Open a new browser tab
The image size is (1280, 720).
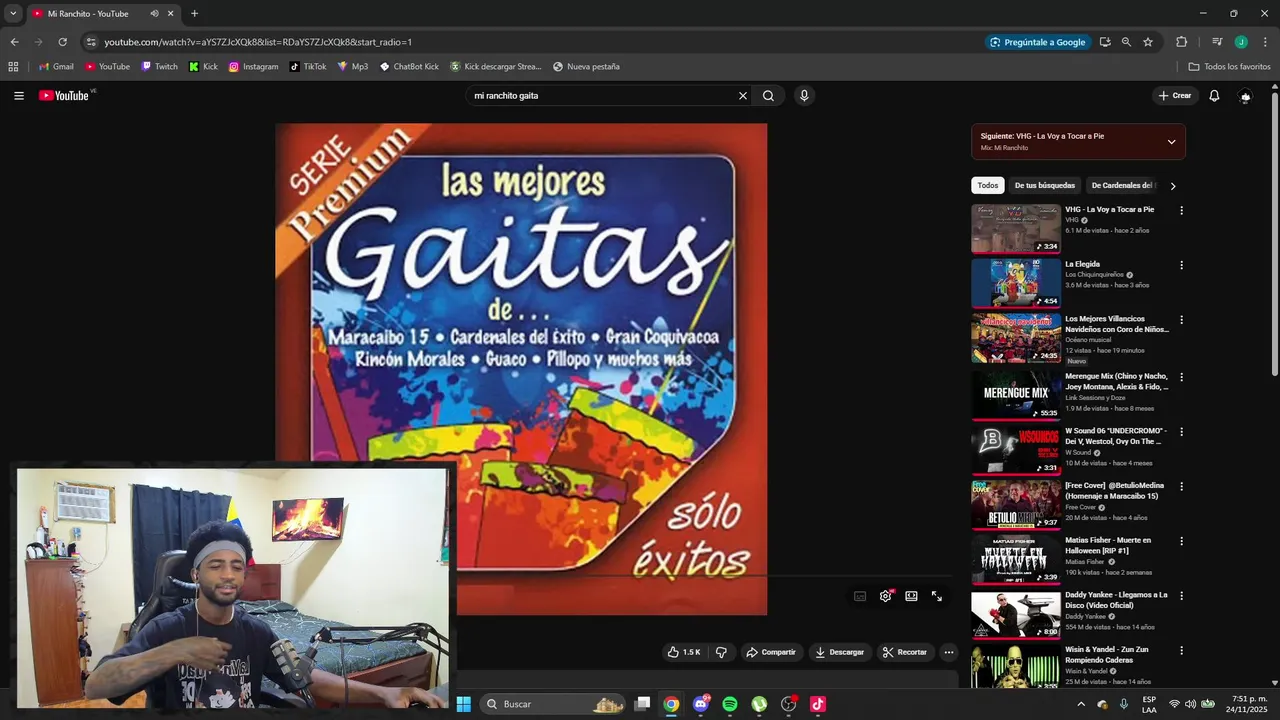[194, 14]
